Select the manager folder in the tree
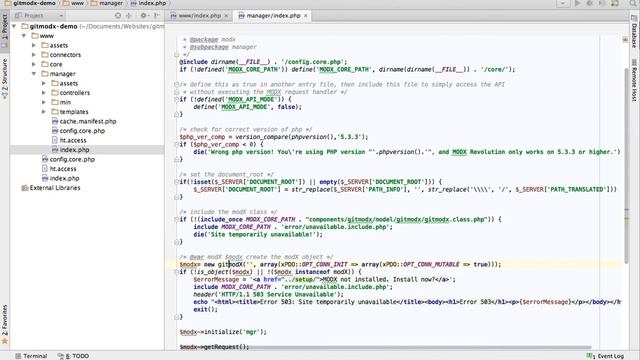The image size is (640, 360). (58, 74)
